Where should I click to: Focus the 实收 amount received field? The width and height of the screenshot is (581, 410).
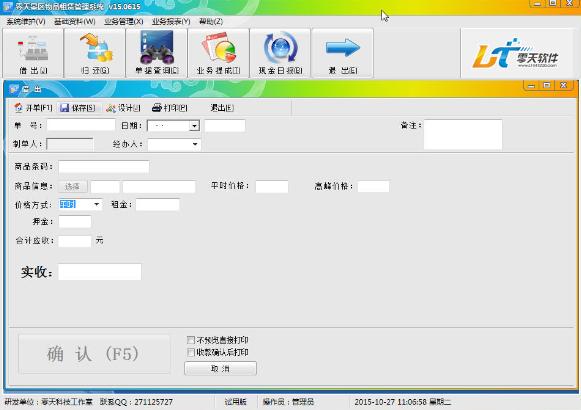tap(100, 272)
